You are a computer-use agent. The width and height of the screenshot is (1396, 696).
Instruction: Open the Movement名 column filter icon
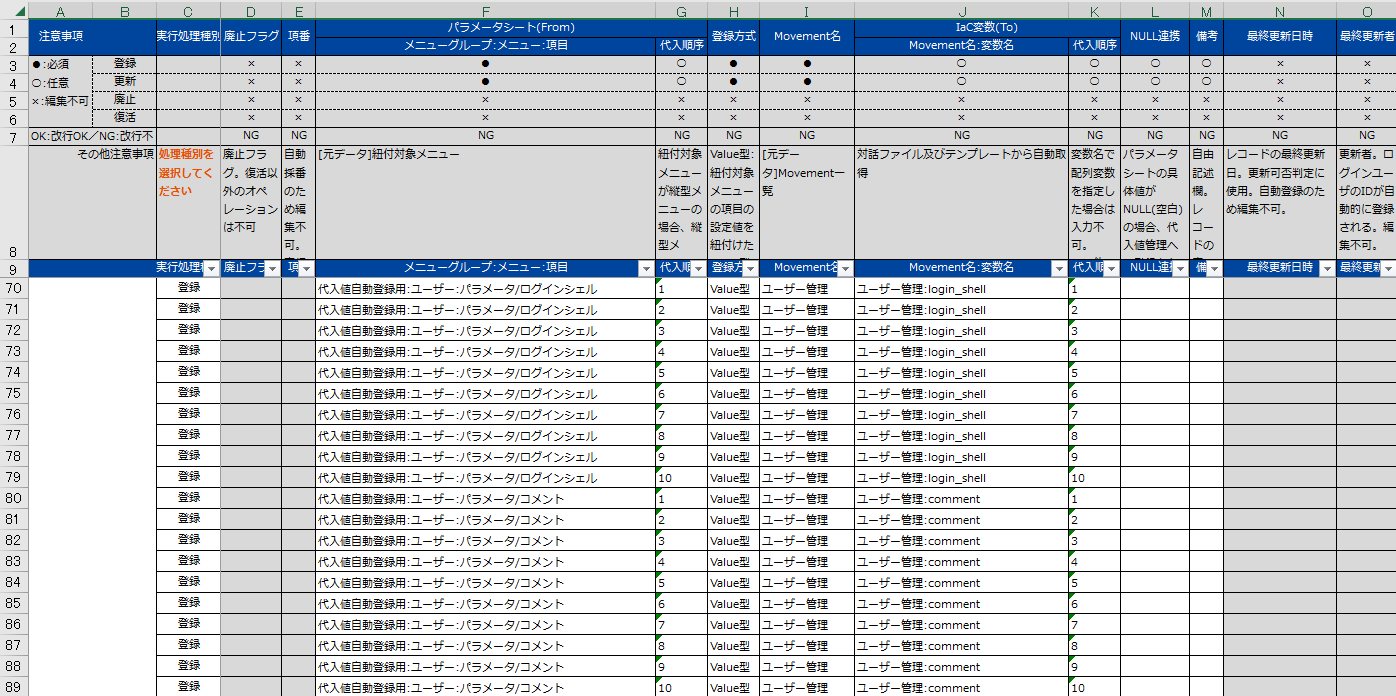pos(845,270)
